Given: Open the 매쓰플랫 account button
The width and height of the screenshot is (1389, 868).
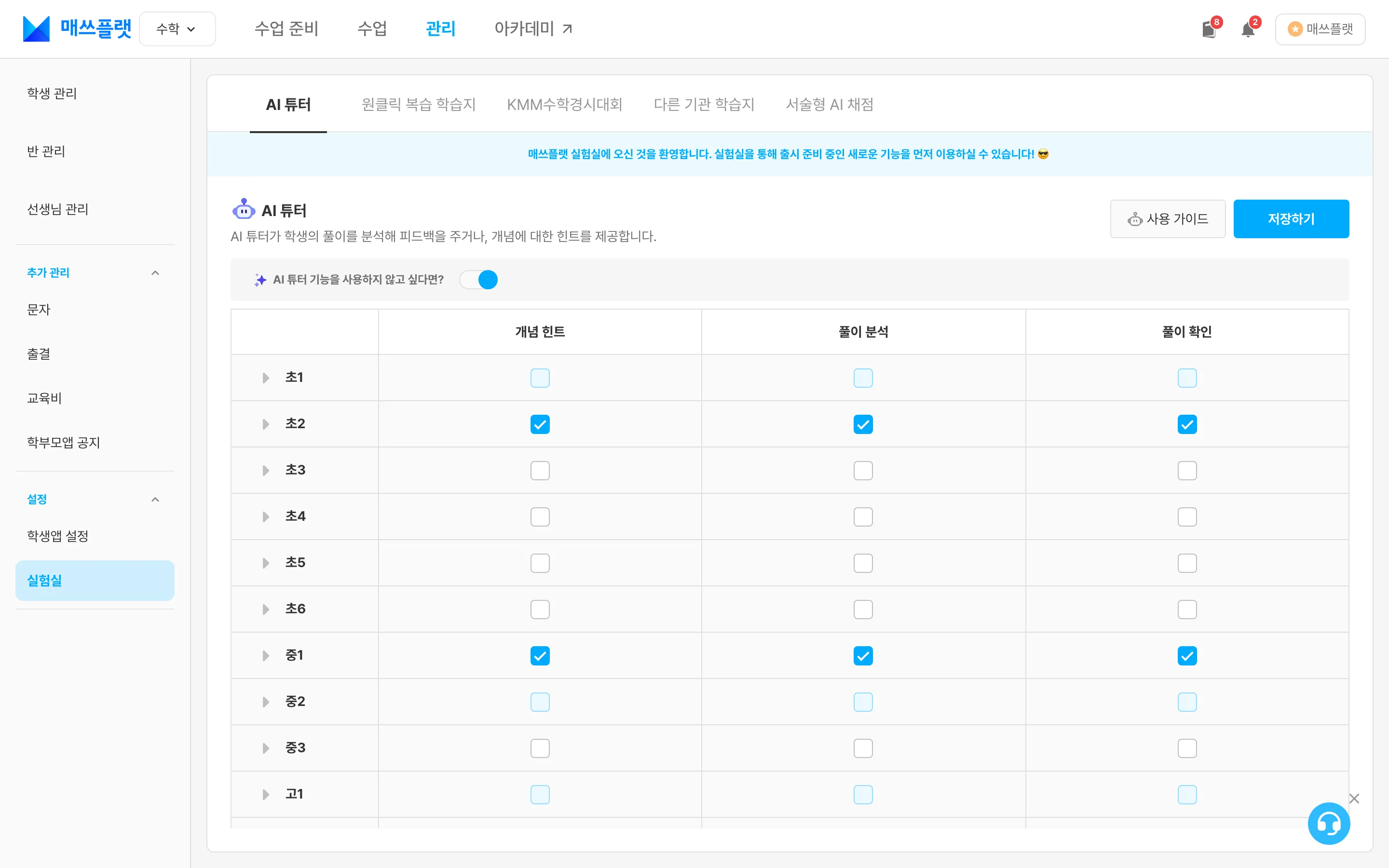Looking at the screenshot, I should coord(1320,29).
